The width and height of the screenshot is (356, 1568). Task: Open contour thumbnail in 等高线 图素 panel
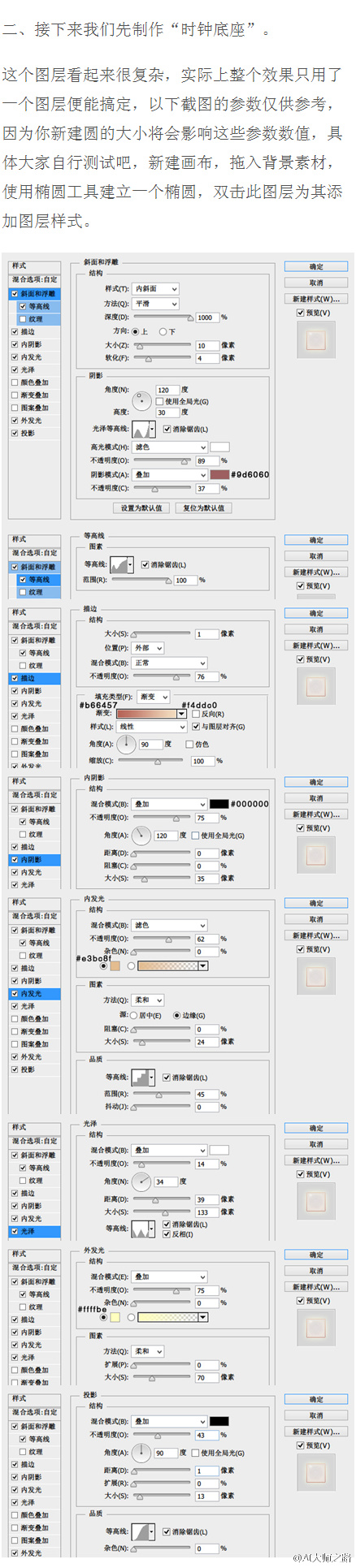122,564
